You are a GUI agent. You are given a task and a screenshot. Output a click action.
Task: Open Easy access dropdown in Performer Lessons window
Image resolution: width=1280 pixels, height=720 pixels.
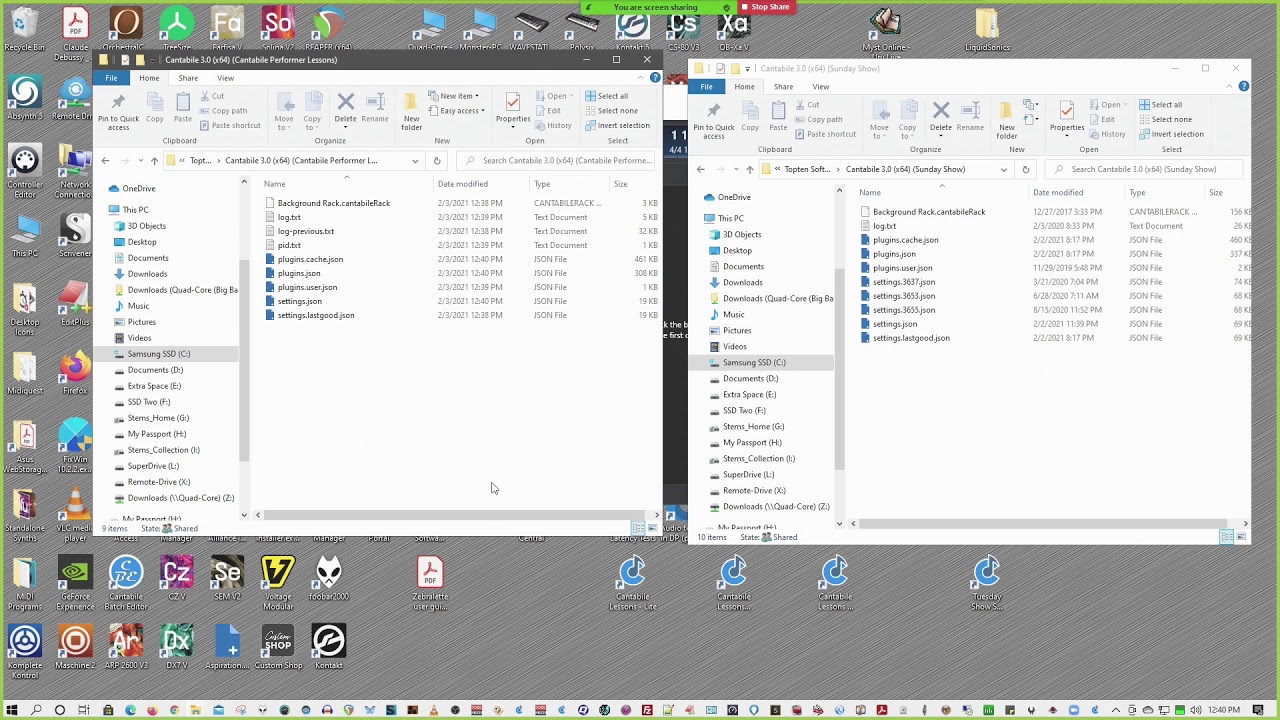[455, 111]
